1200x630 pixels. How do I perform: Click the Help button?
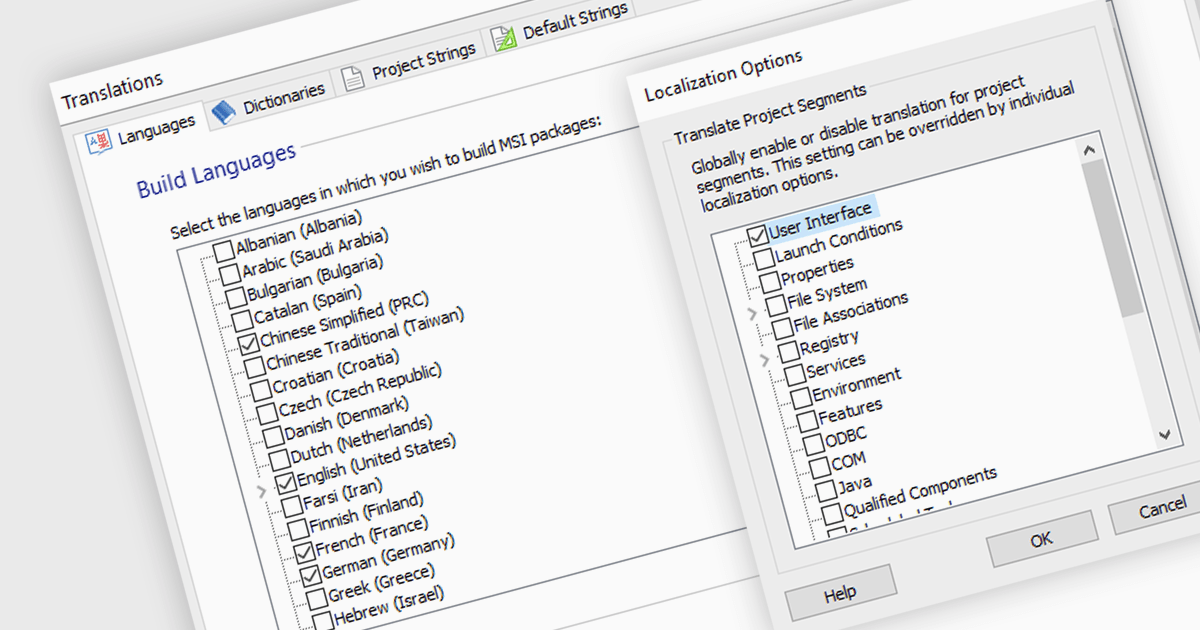click(840, 594)
